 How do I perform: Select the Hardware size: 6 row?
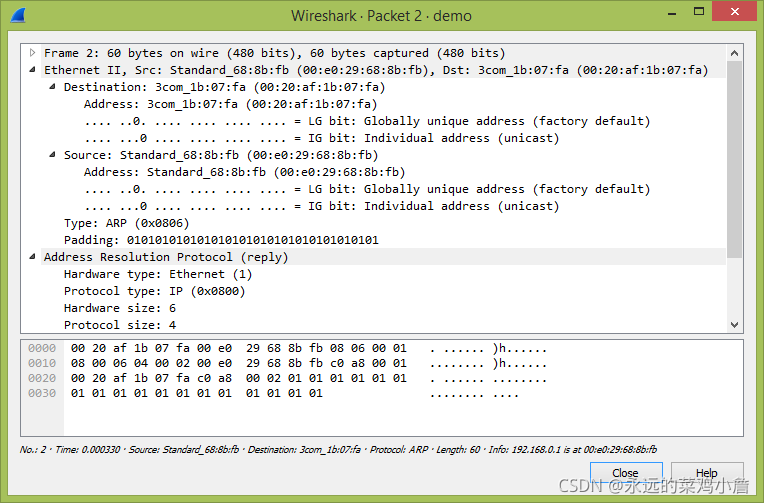(x=120, y=308)
